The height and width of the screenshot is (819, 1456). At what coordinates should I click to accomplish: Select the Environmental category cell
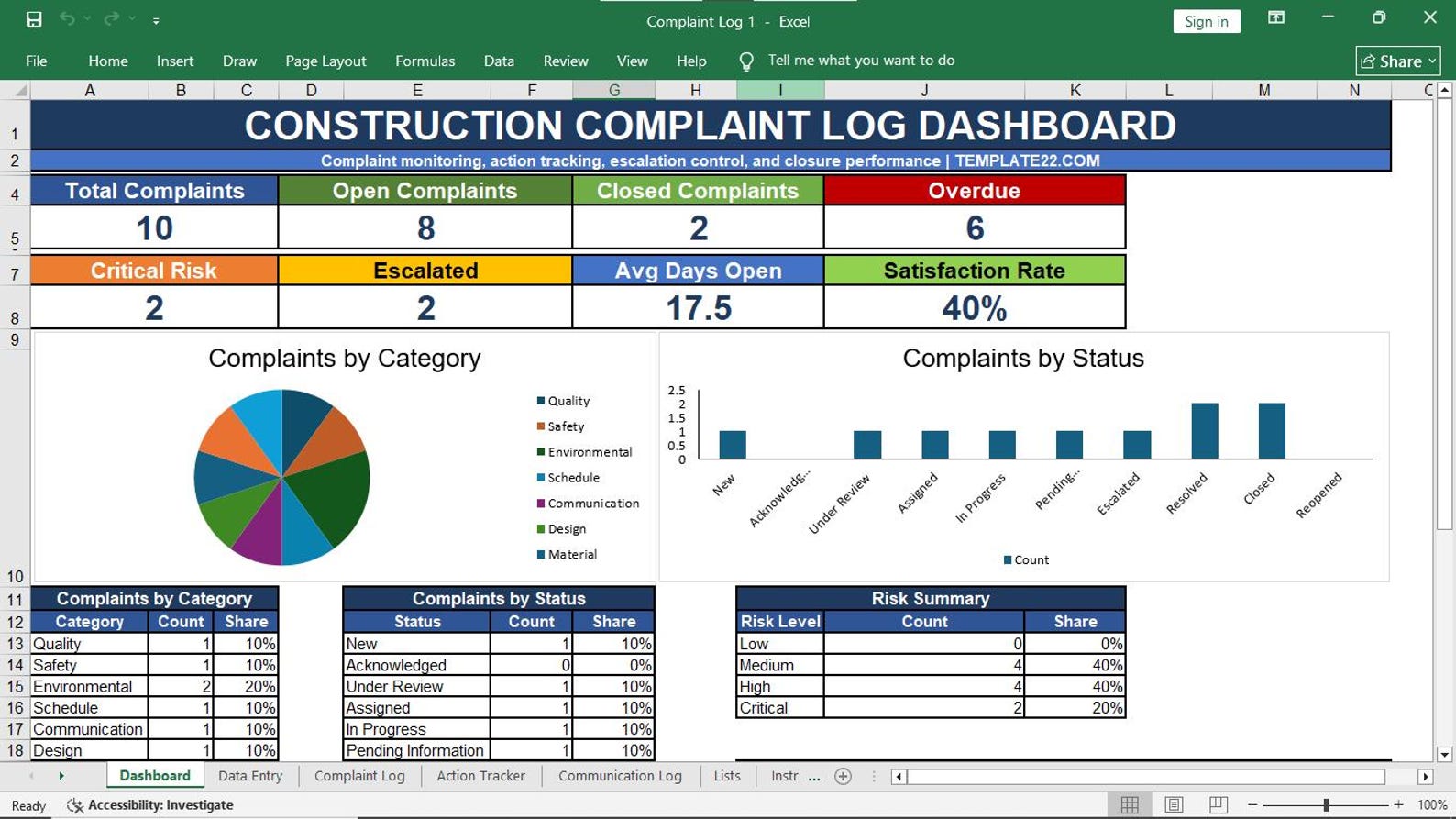89,686
